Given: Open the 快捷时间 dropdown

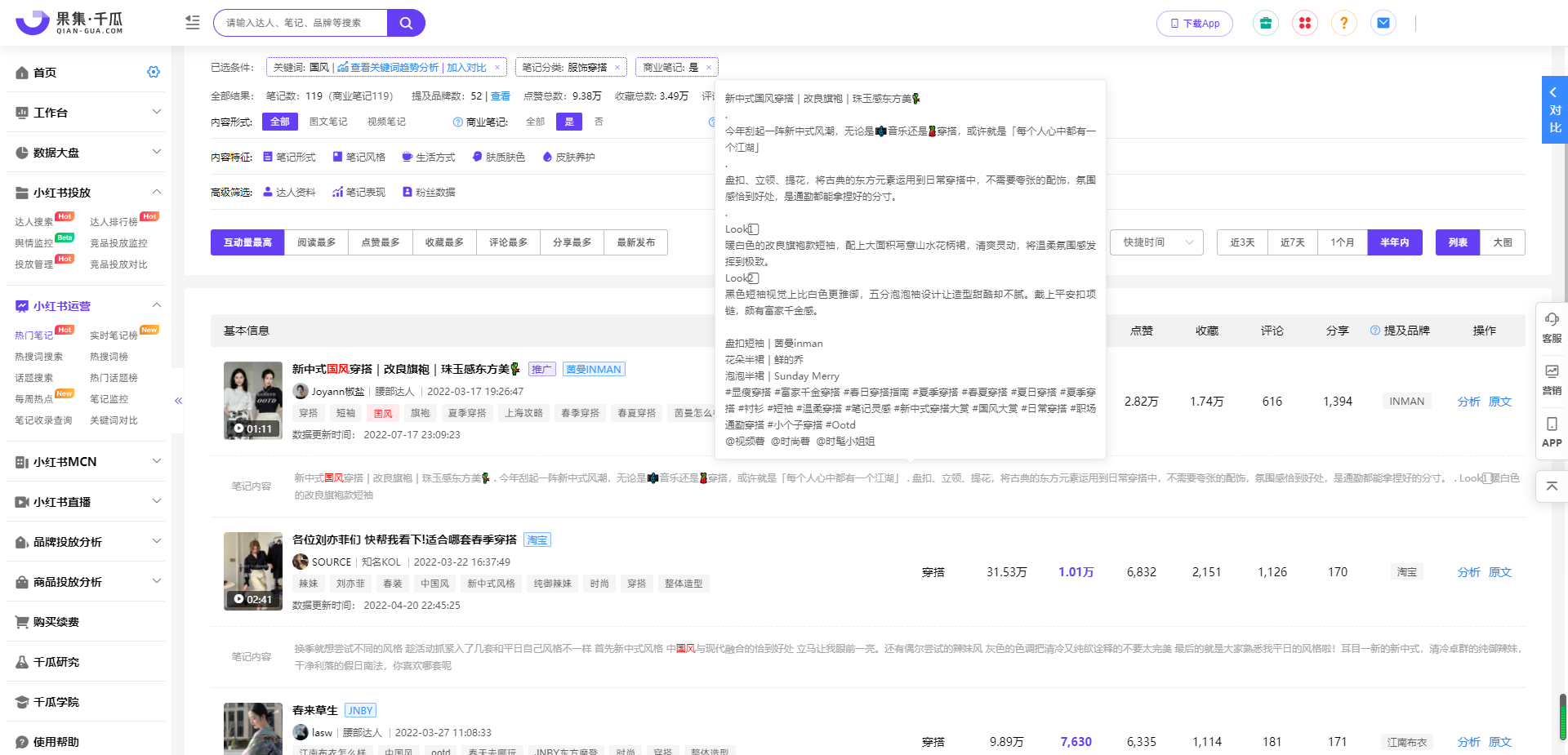Looking at the screenshot, I should tap(1156, 242).
